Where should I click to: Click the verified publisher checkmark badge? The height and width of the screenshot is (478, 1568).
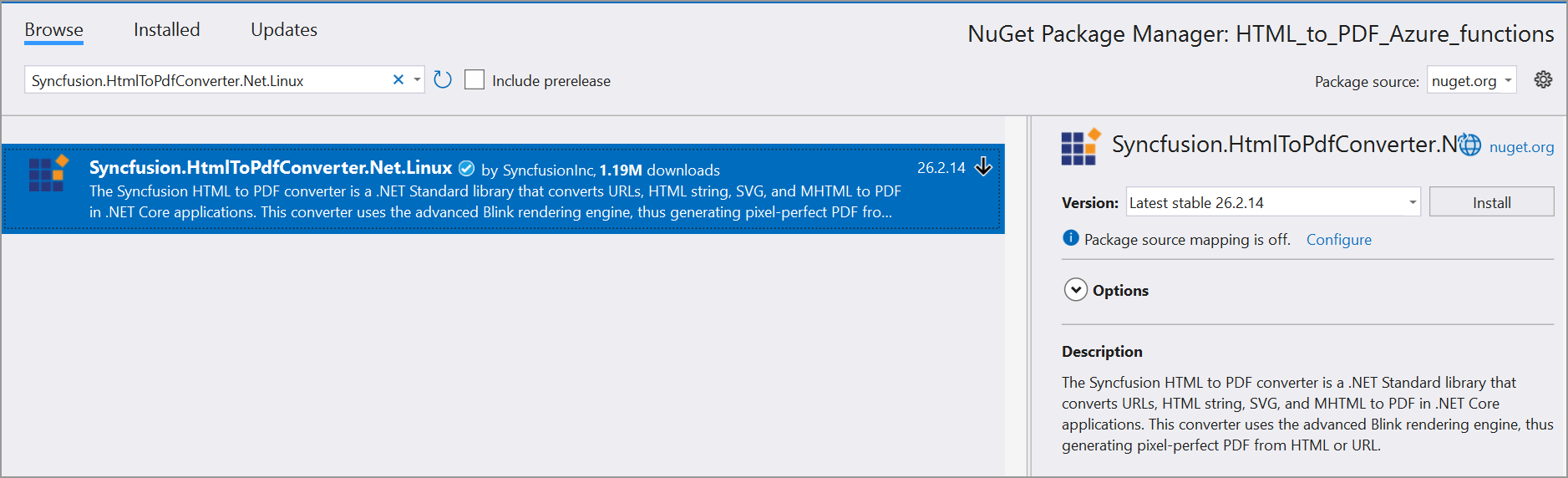(467, 169)
